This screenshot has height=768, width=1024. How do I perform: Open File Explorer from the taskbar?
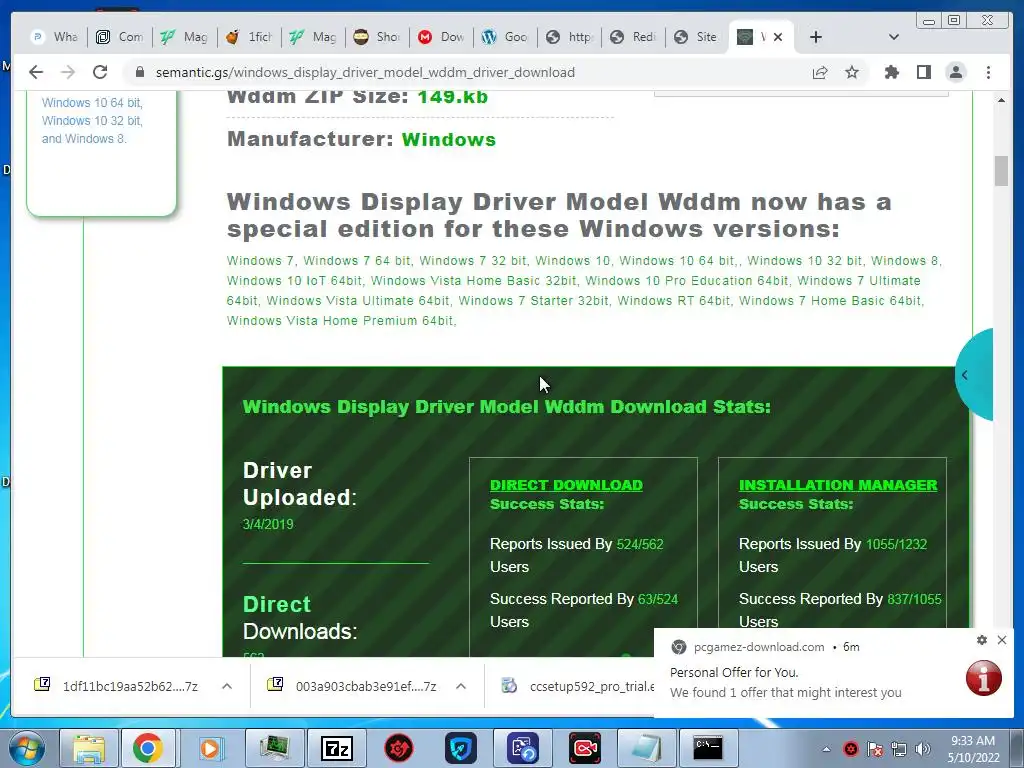coord(89,748)
